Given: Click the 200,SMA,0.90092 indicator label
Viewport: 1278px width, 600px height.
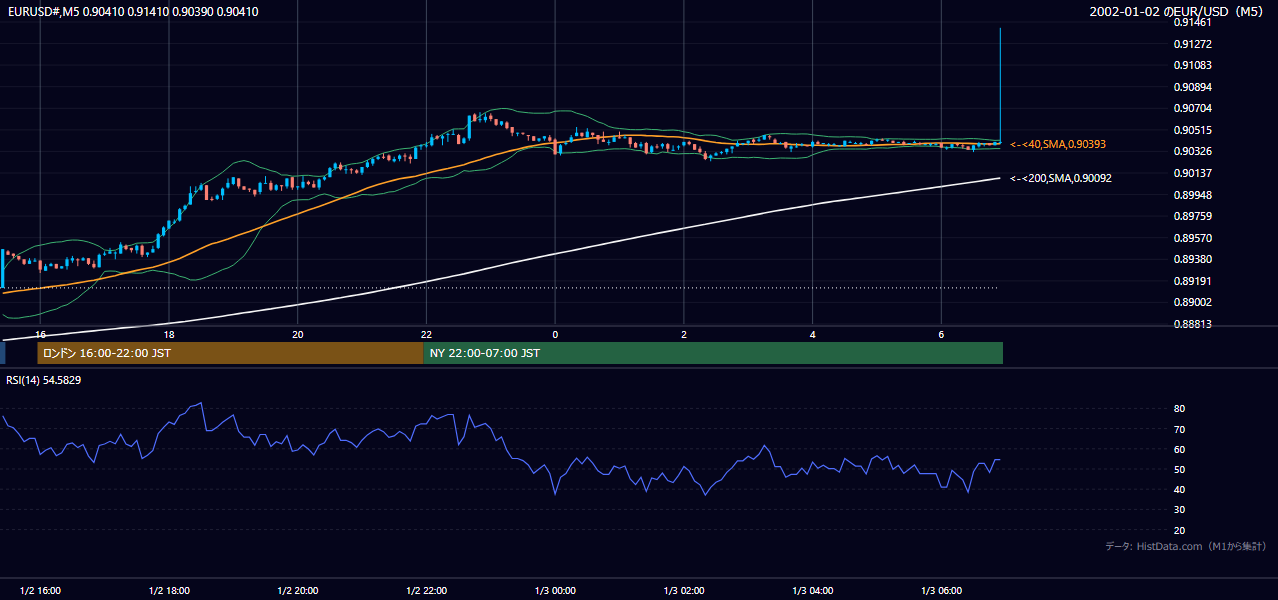Looking at the screenshot, I should [1060, 178].
